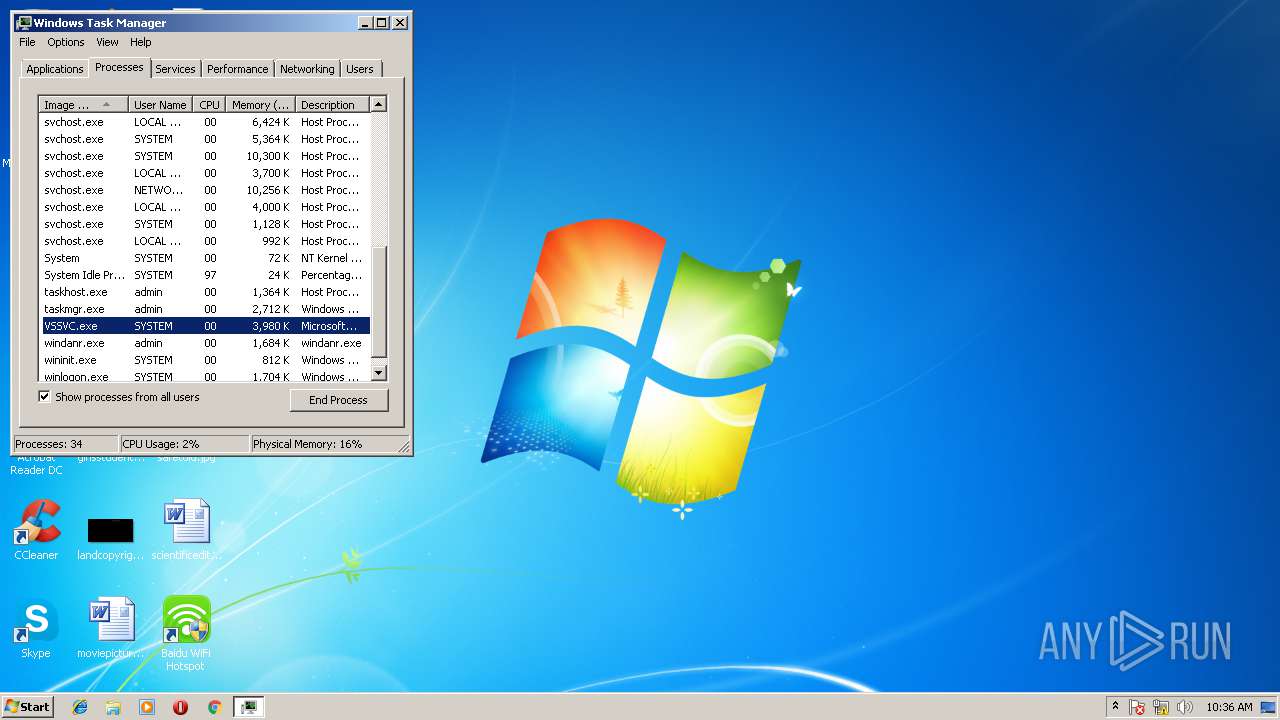
Task: Select the winlogon.exe process row
Action: (x=205, y=376)
